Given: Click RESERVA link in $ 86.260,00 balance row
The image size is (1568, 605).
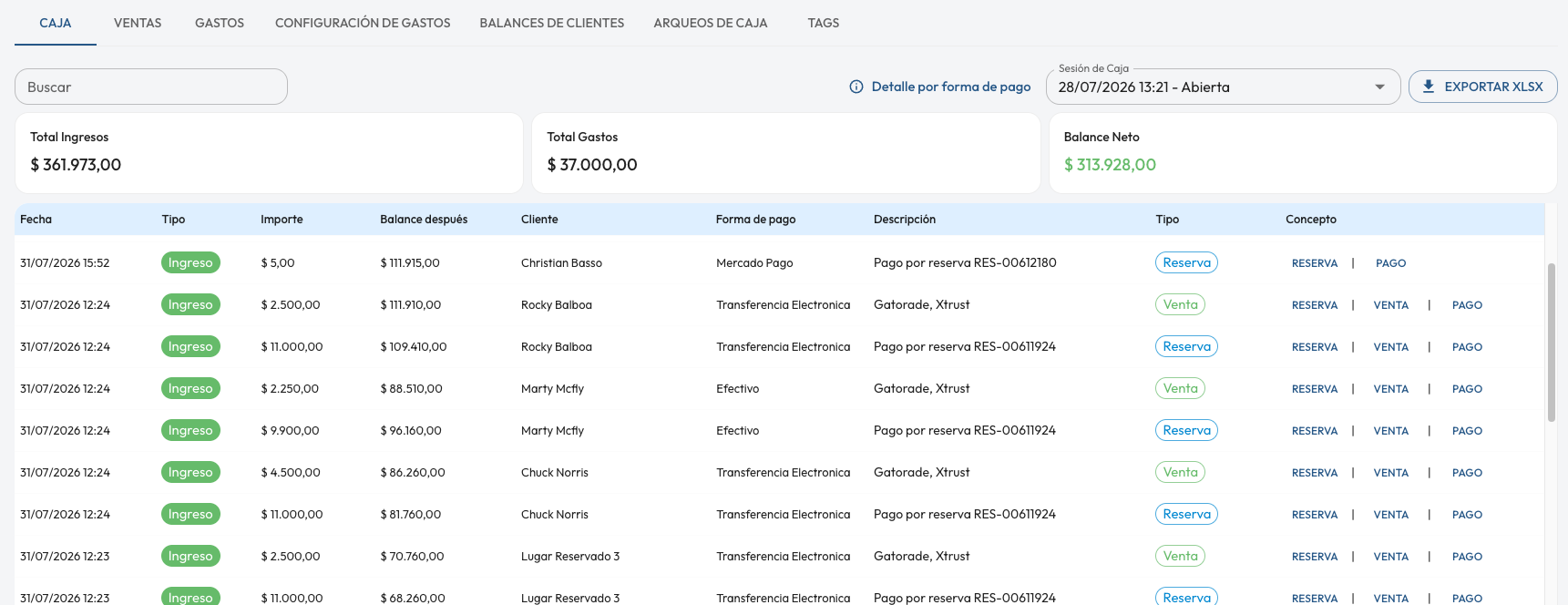Looking at the screenshot, I should pyautogui.click(x=1315, y=473).
